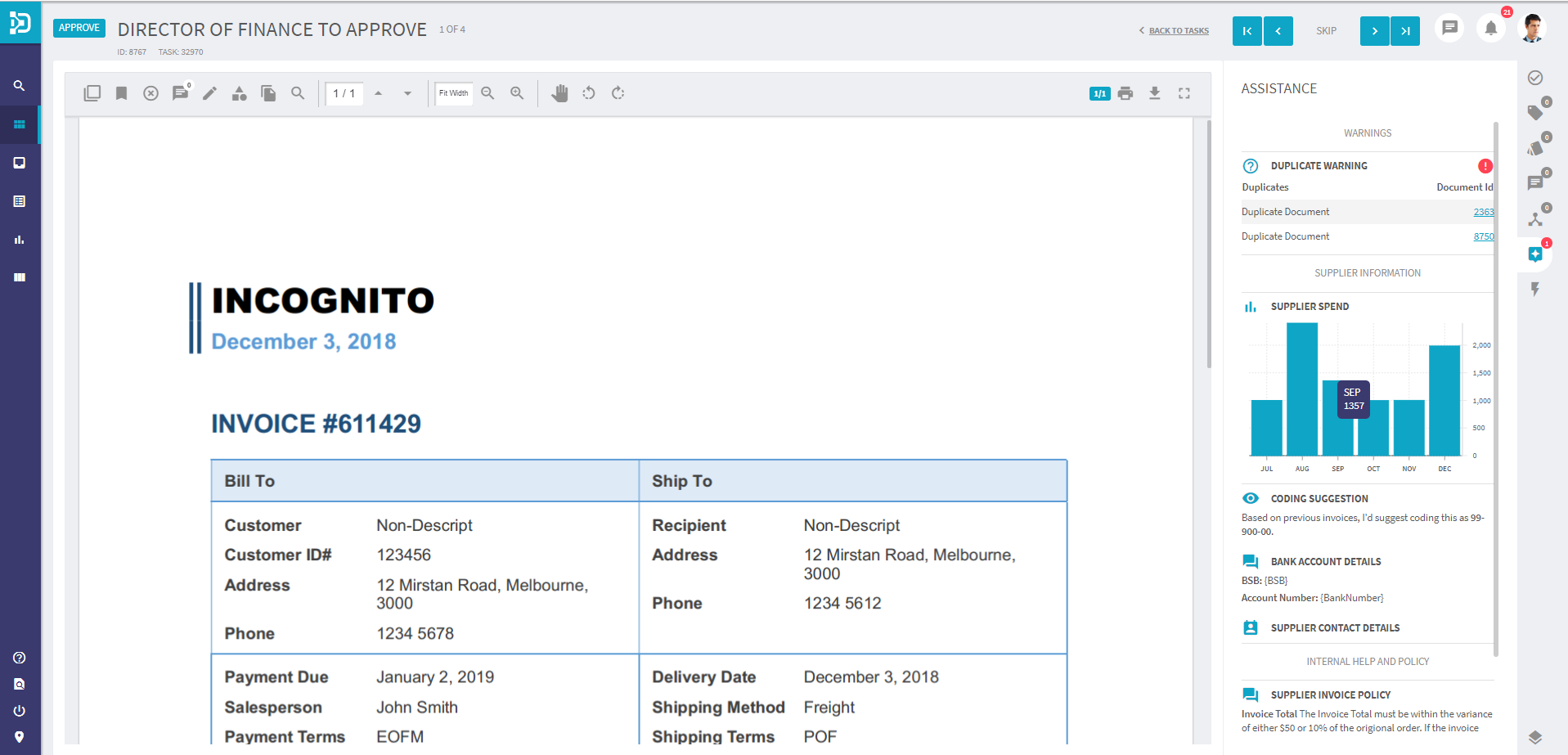Open the Fit Width zoom dropdown

(x=454, y=93)
